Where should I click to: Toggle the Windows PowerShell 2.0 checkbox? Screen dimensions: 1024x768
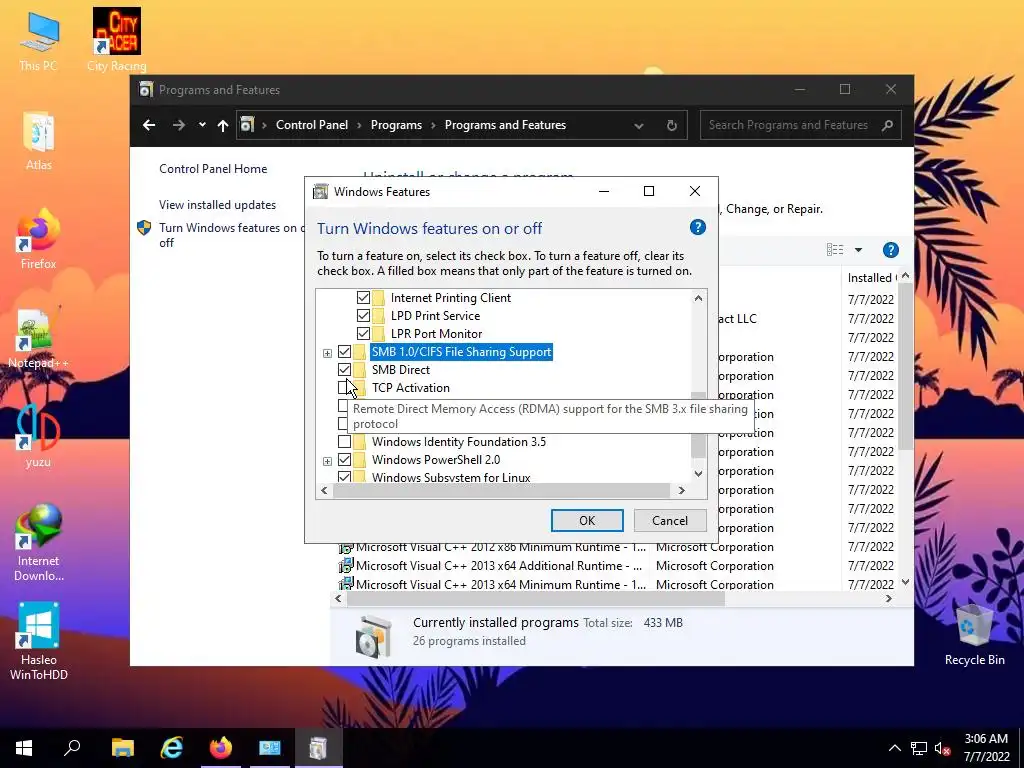tap(344, 460)
